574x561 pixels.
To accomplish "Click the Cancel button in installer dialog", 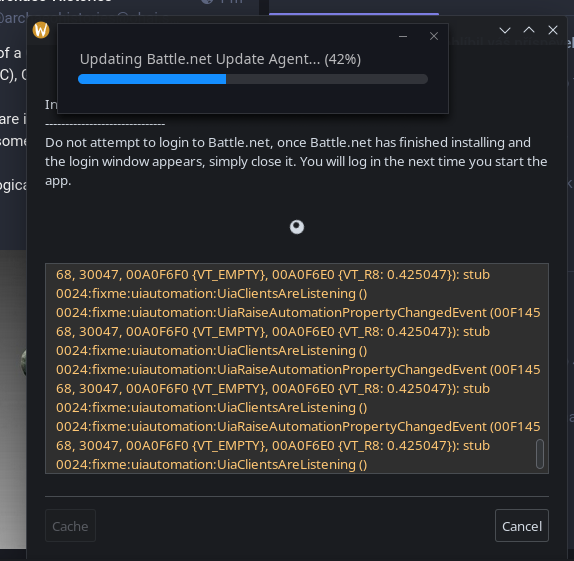I will 522,525.
